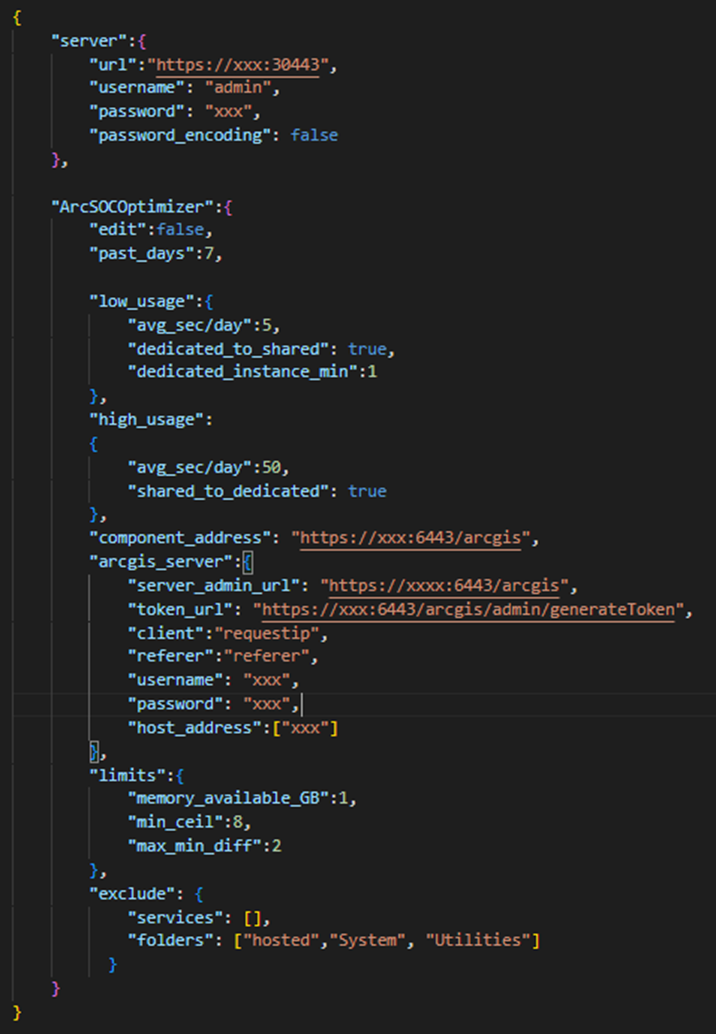Screen dimensions: 716x1034
Task: Click the "shared_to_dedicated" key
Action: pos(228,491)
